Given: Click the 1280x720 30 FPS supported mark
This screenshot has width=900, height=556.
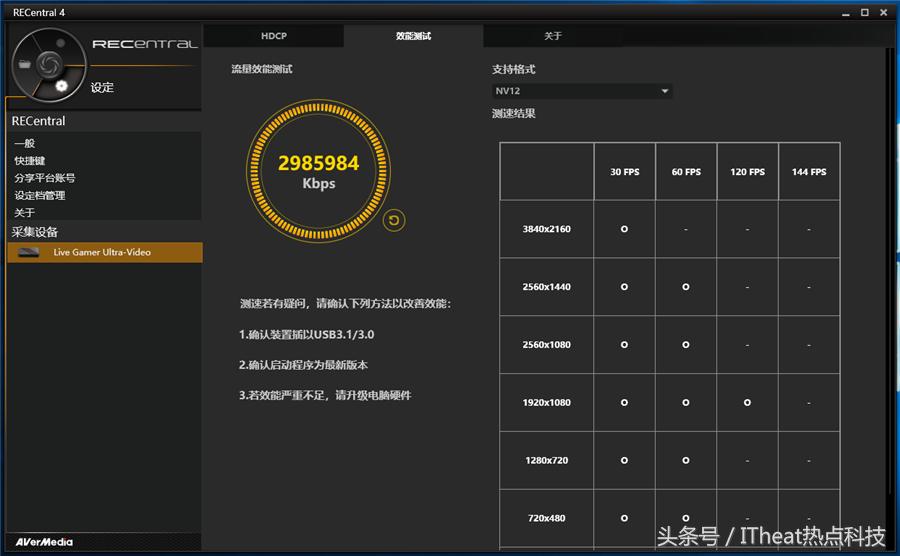Looking at the screenshot, I should [x=624, y=460].
